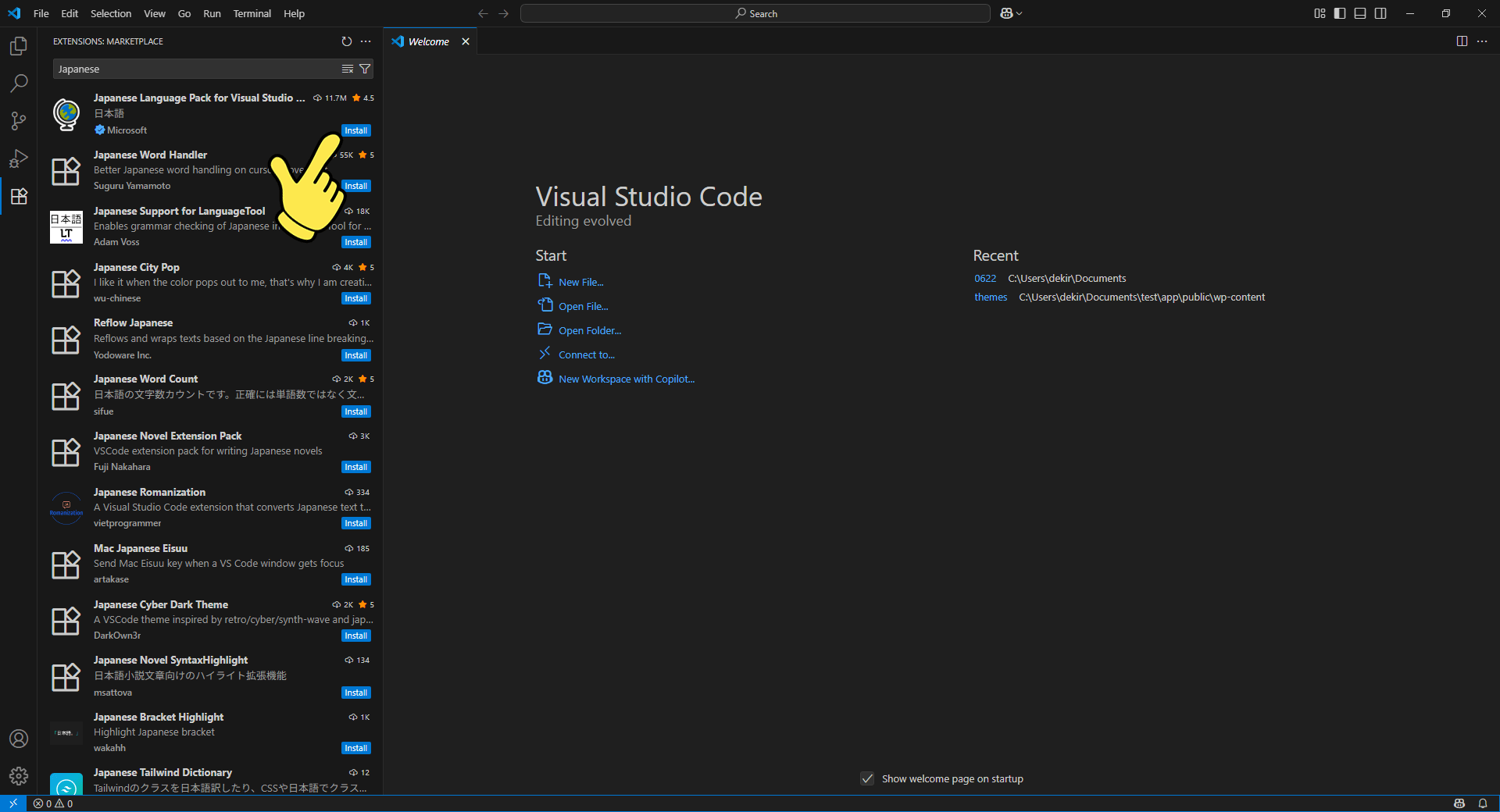Install Japanese City Pop theme

[x=356, y=298]
